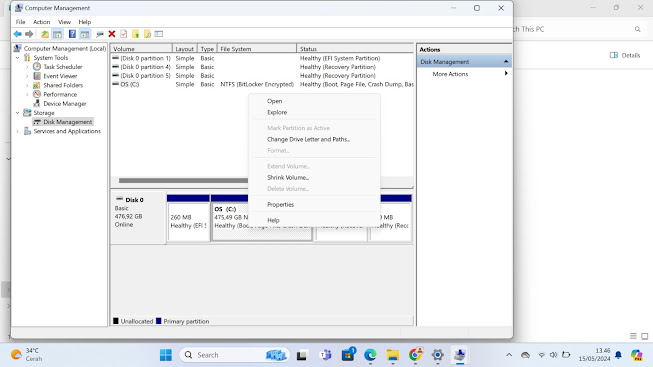
Task: Open the File menu
Action: tap(20, 22)
